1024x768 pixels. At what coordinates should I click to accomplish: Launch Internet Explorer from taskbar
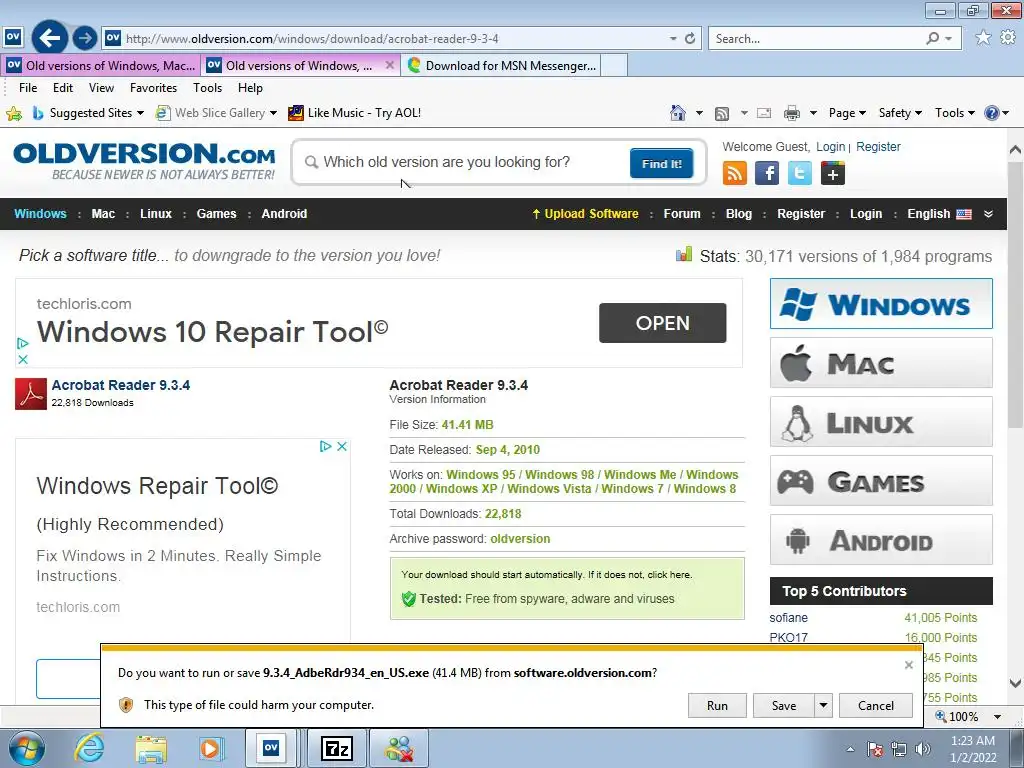[89, 748]
